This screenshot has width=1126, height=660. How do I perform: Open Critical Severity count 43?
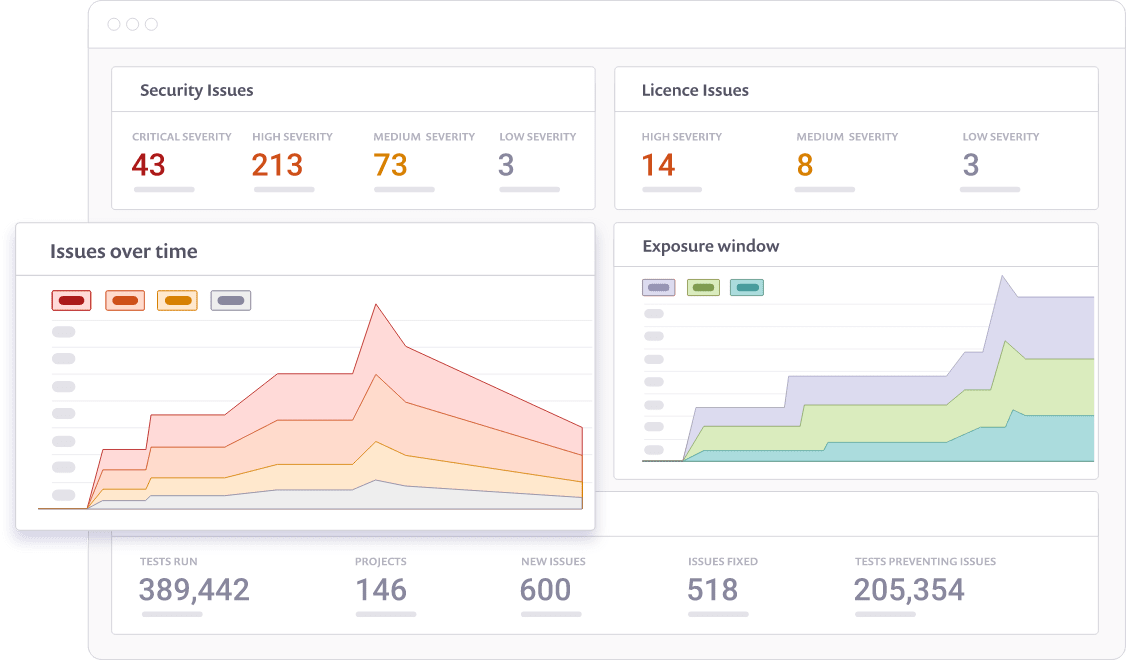click(149, 165)
